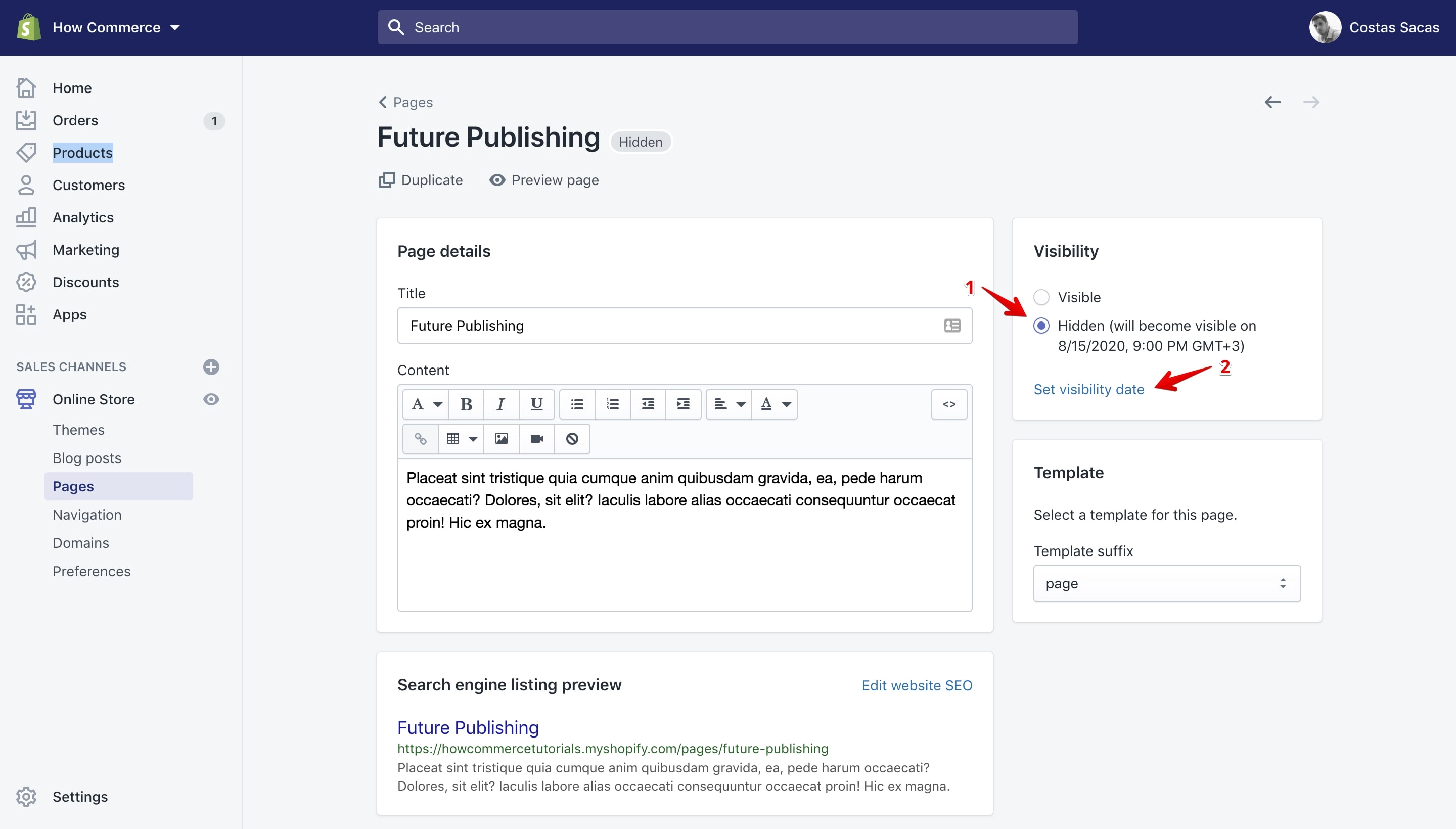Toggle Bold formatting
The image size is (1456, 829).
point(466,404)
